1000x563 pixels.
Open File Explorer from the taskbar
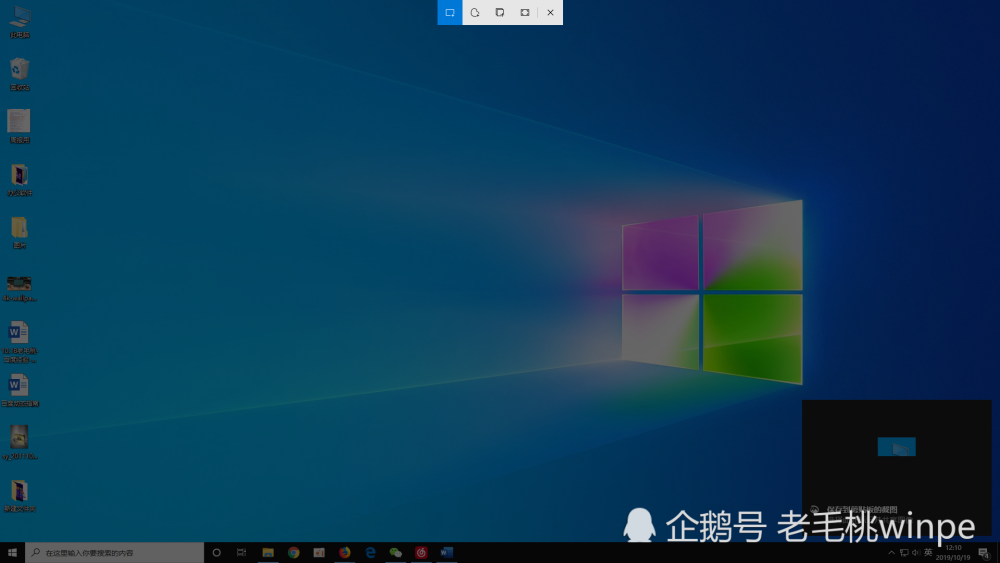click(268, 553)
